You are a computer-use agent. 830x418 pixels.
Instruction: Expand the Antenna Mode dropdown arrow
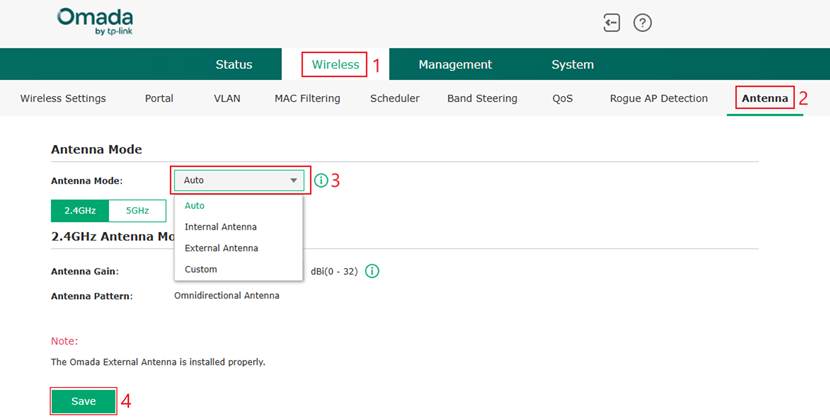click(x=293, y=181)
